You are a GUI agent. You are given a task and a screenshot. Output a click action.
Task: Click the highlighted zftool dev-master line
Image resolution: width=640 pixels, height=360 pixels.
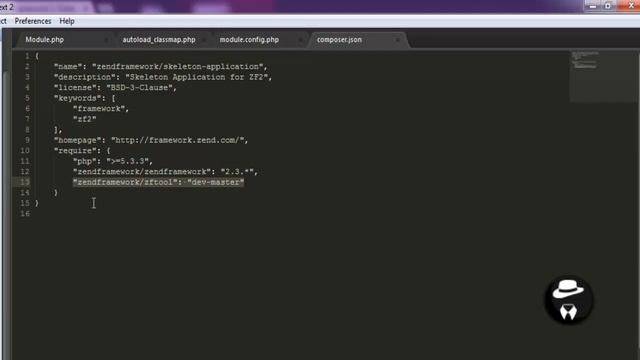click(x=158, y=182)
